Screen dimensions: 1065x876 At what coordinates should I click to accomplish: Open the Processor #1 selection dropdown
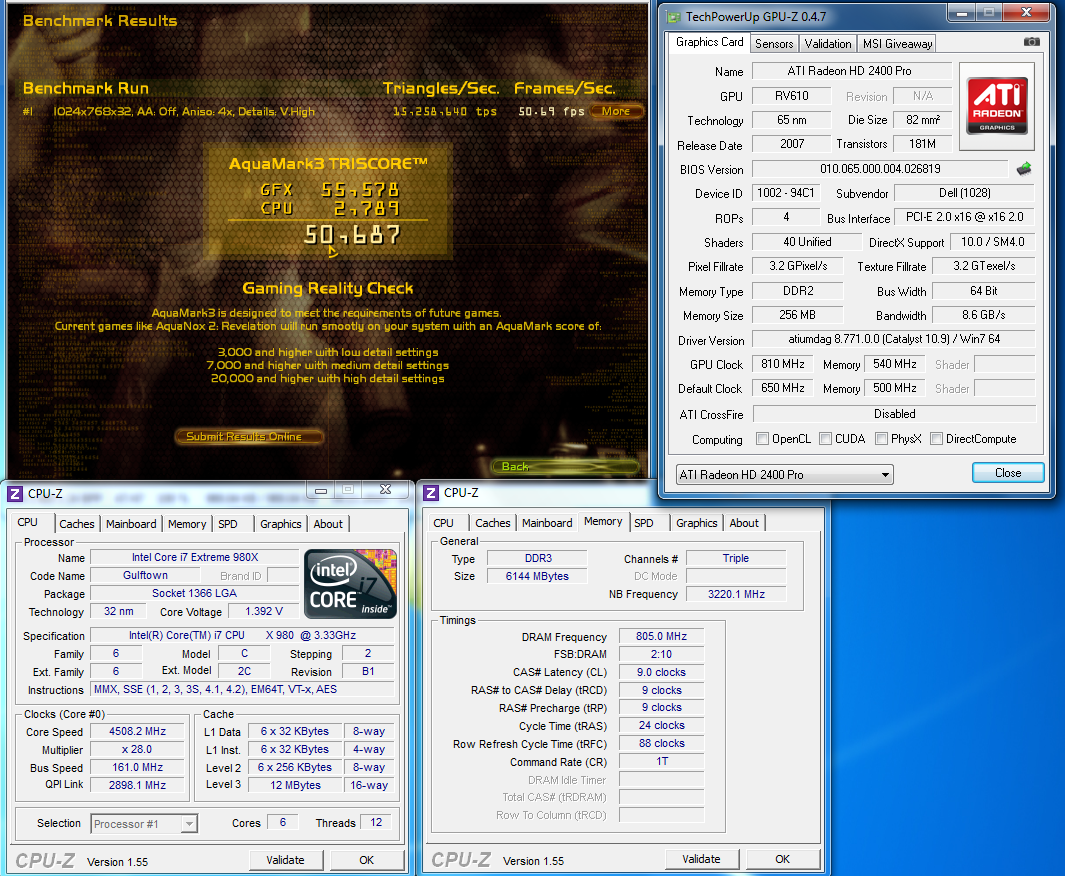click(144, 824)
